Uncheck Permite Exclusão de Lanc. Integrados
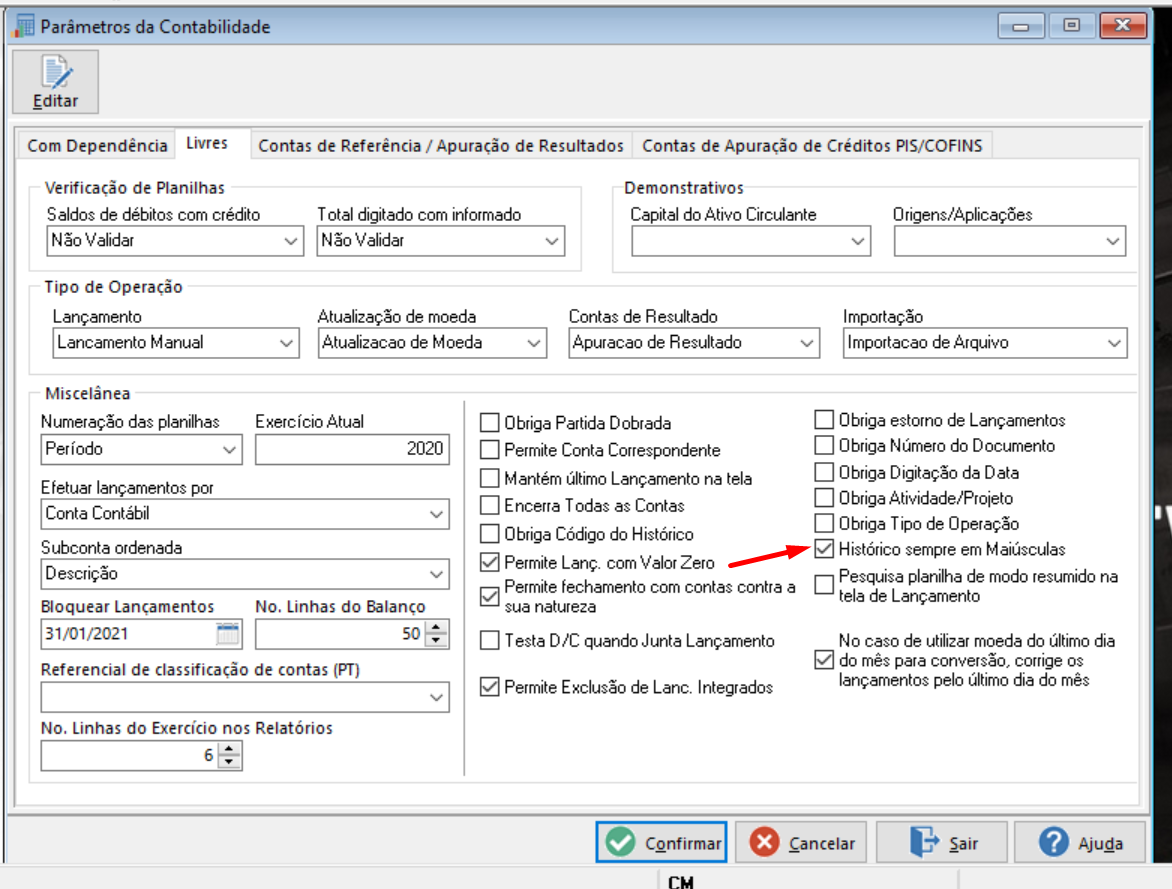This screenshot has height=889, width=1172. (490, 686)
